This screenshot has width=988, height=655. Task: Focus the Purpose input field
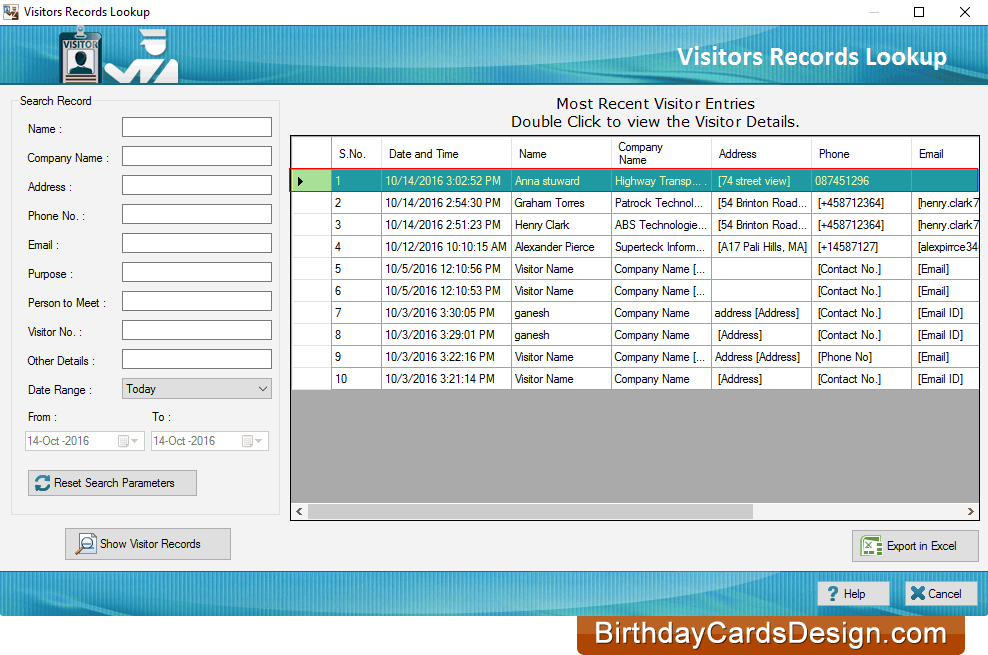[197, 272]
